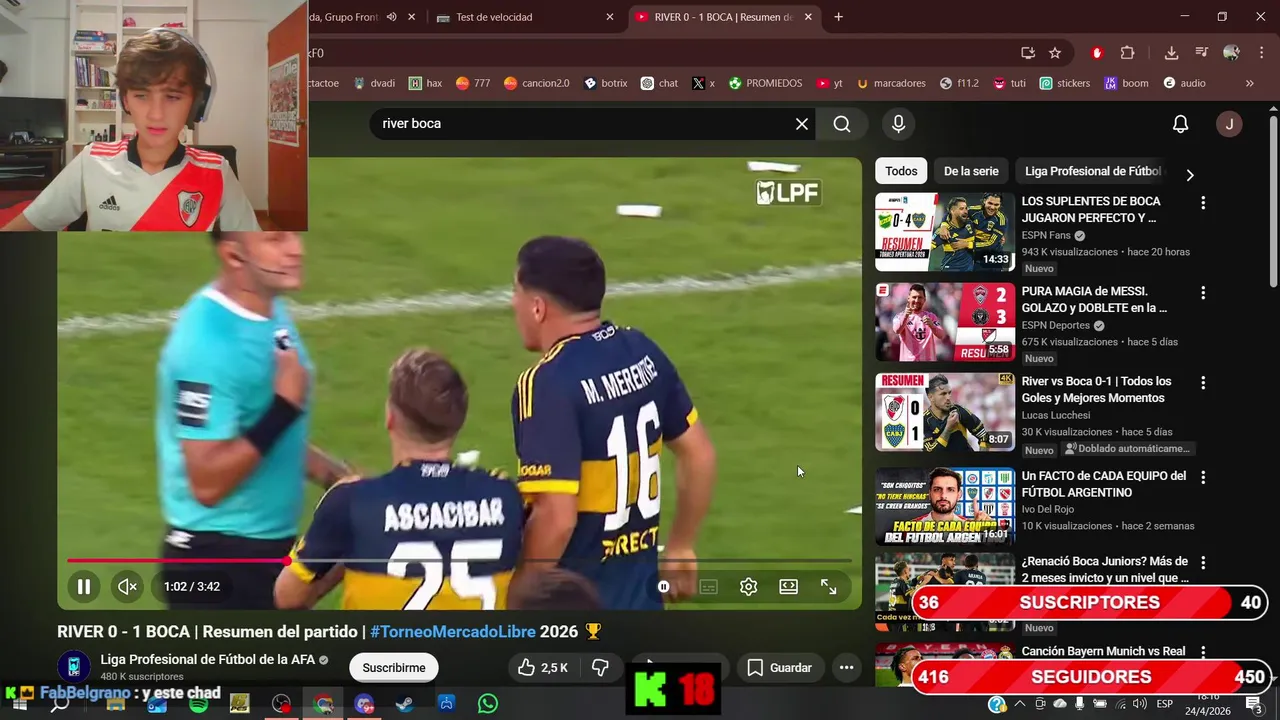Open options for 'River vs Boca 0-1' video
The width and height of the screenshot is (1280, 720).
[1203, 383]
